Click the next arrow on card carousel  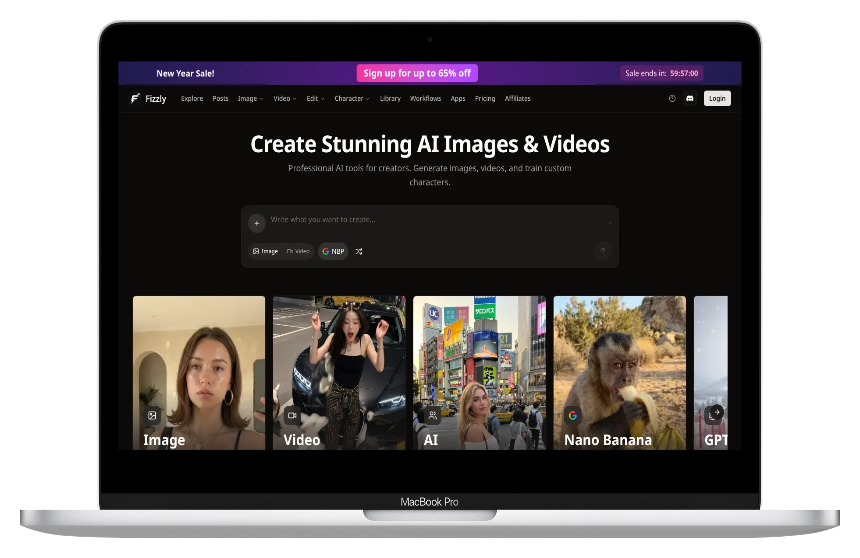pos(716,412)
